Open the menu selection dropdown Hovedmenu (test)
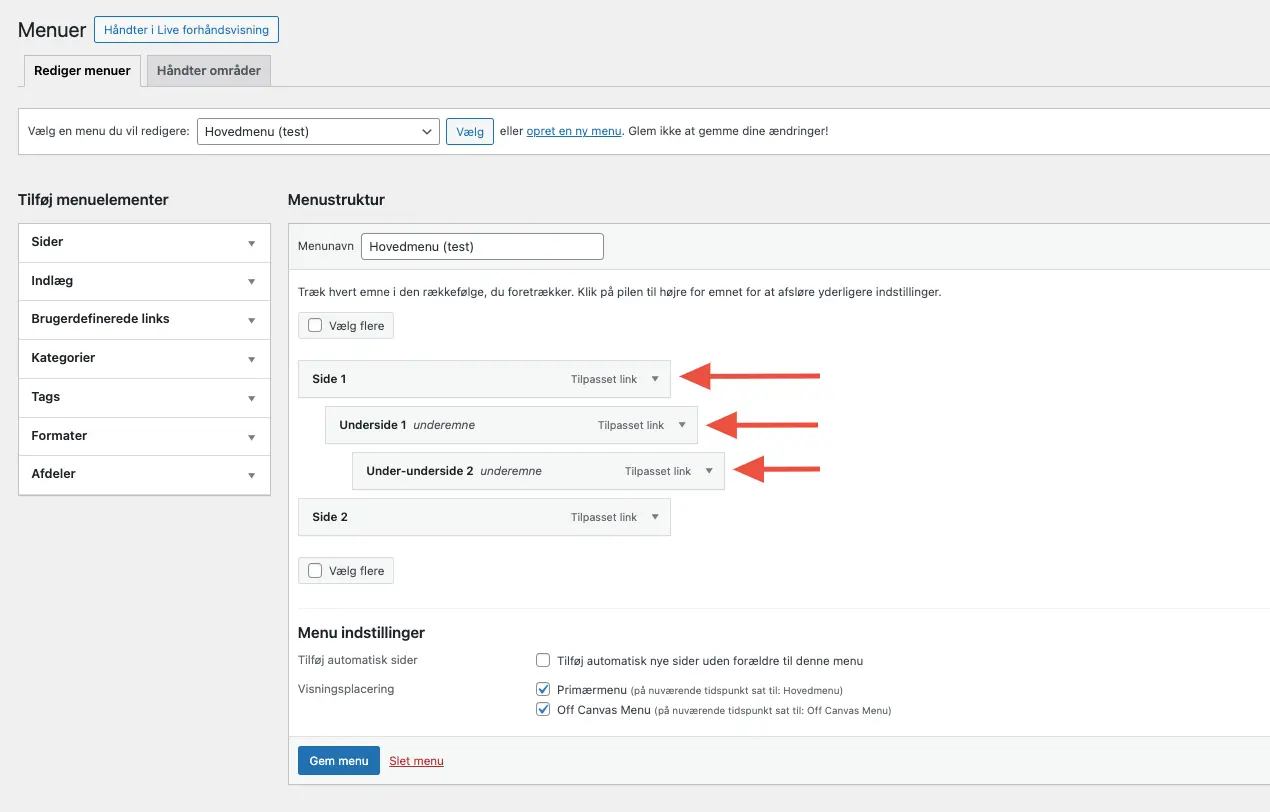1270x812 pixels. point(318,131)
